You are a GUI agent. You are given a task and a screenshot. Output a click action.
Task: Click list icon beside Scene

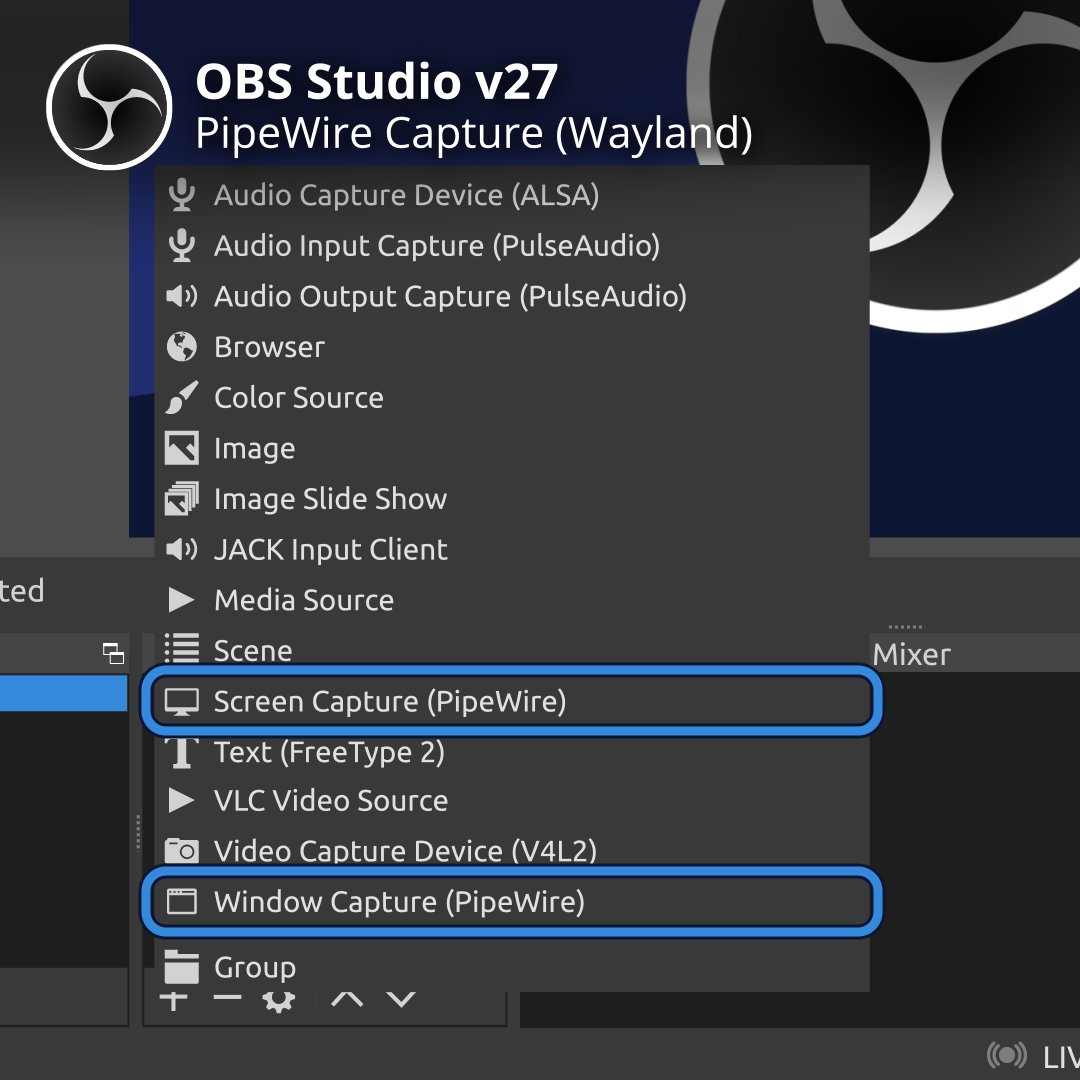pos(182,648)
